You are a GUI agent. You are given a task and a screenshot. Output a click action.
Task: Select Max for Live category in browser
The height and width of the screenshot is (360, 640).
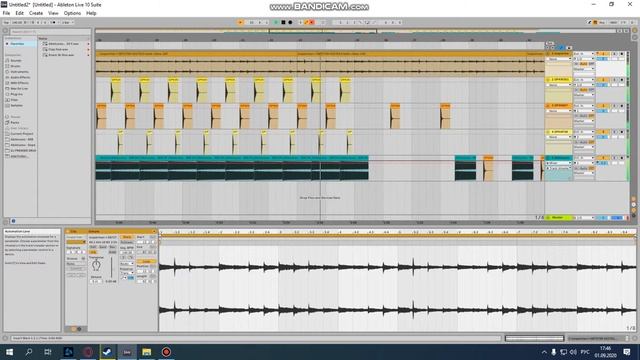click(19, 89)
